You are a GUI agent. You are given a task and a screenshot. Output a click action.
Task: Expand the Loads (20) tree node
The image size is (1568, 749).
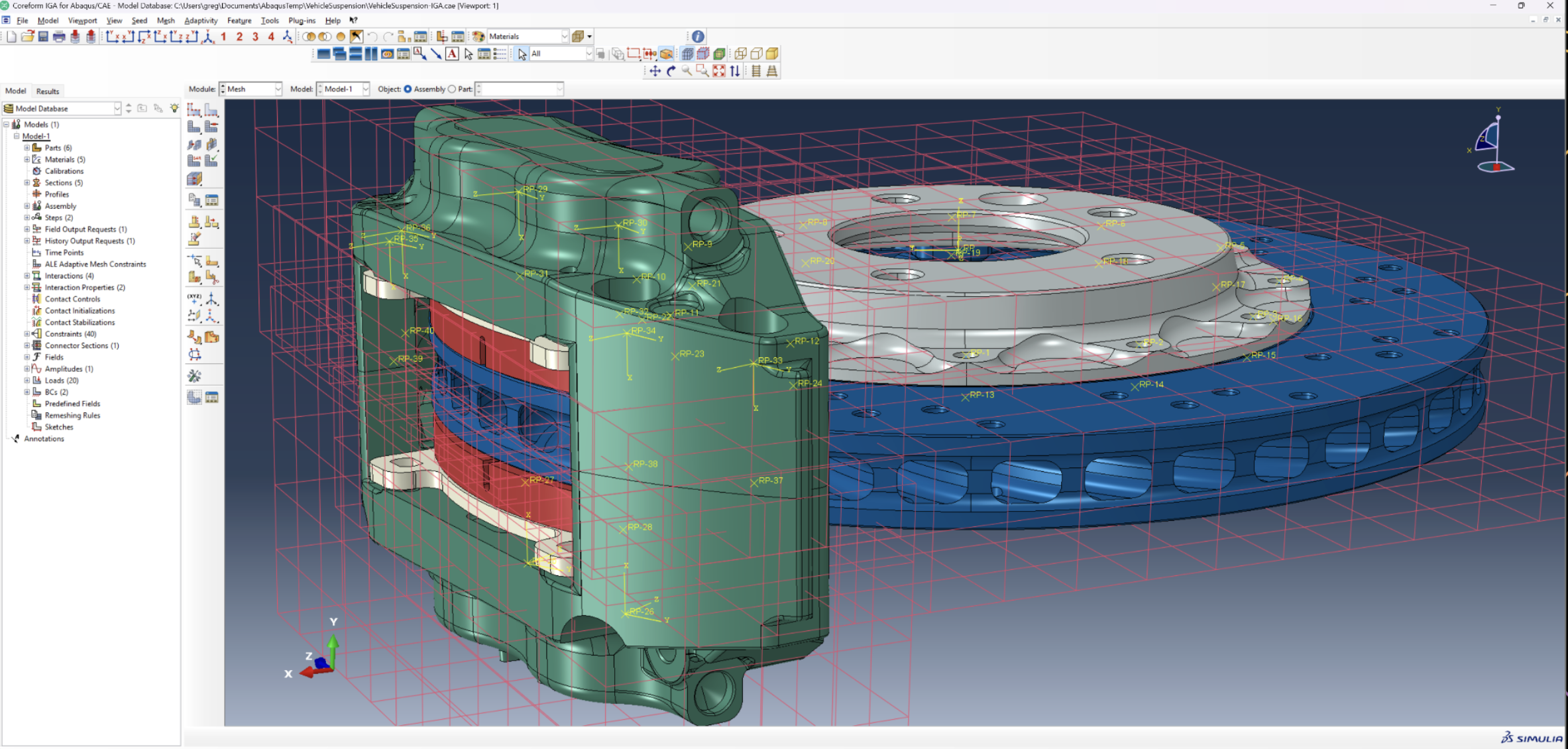click(27, 380)
